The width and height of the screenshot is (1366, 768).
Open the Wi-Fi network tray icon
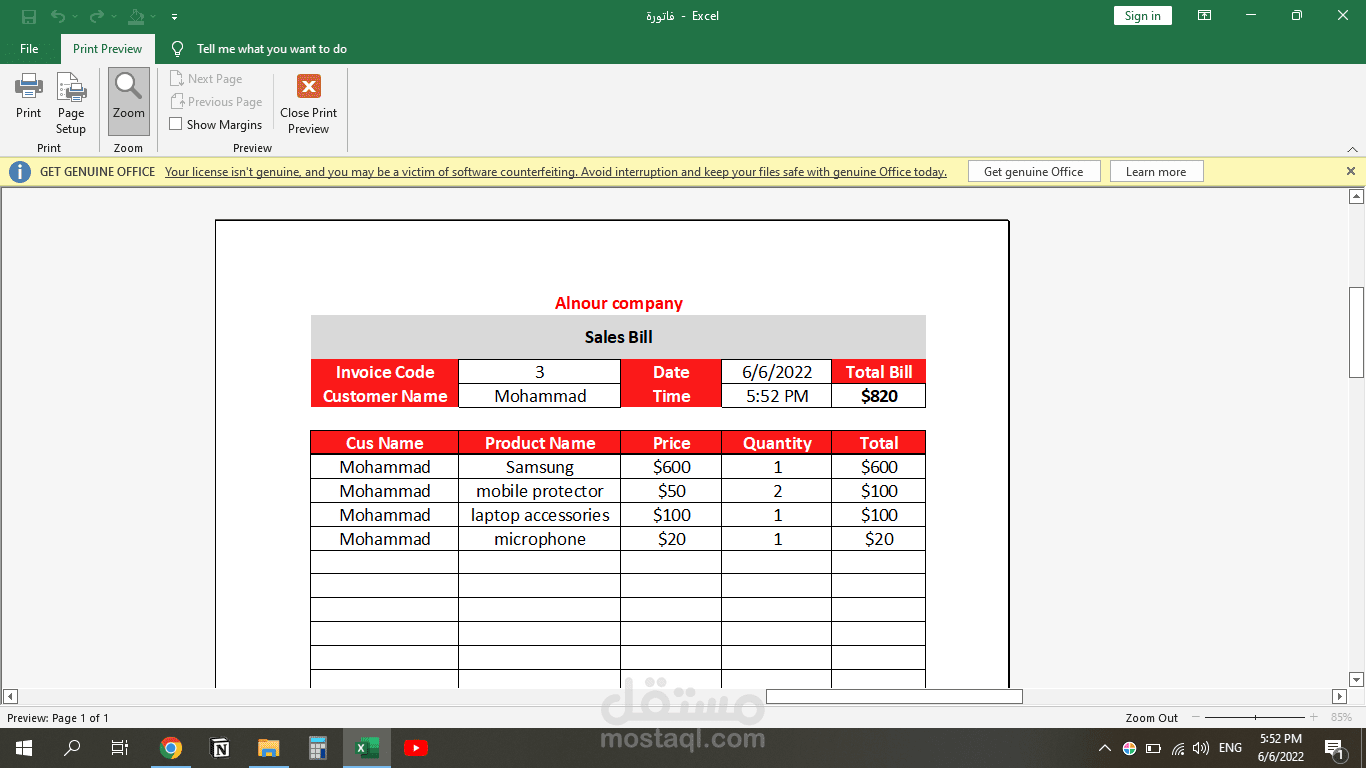pyautogui.click(x=1178, y=748)
